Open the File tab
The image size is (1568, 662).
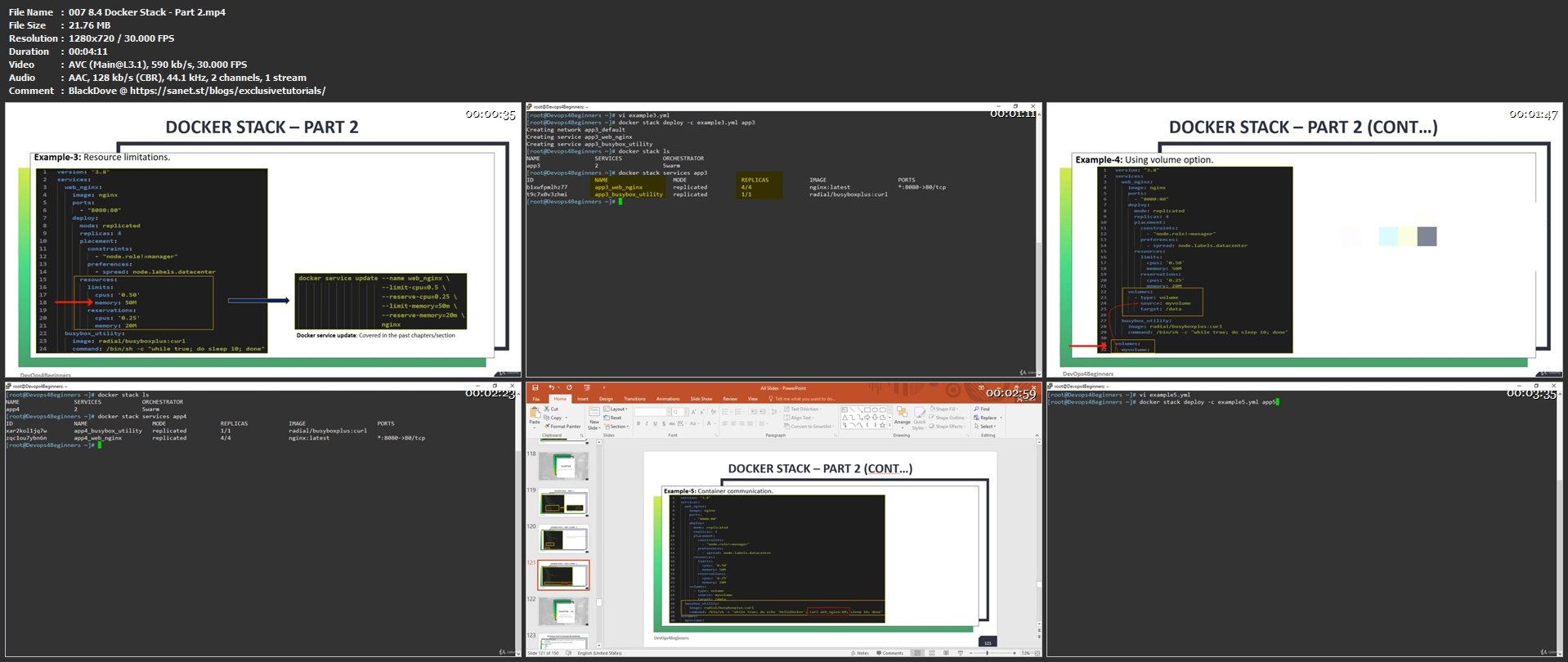(535, 399)
